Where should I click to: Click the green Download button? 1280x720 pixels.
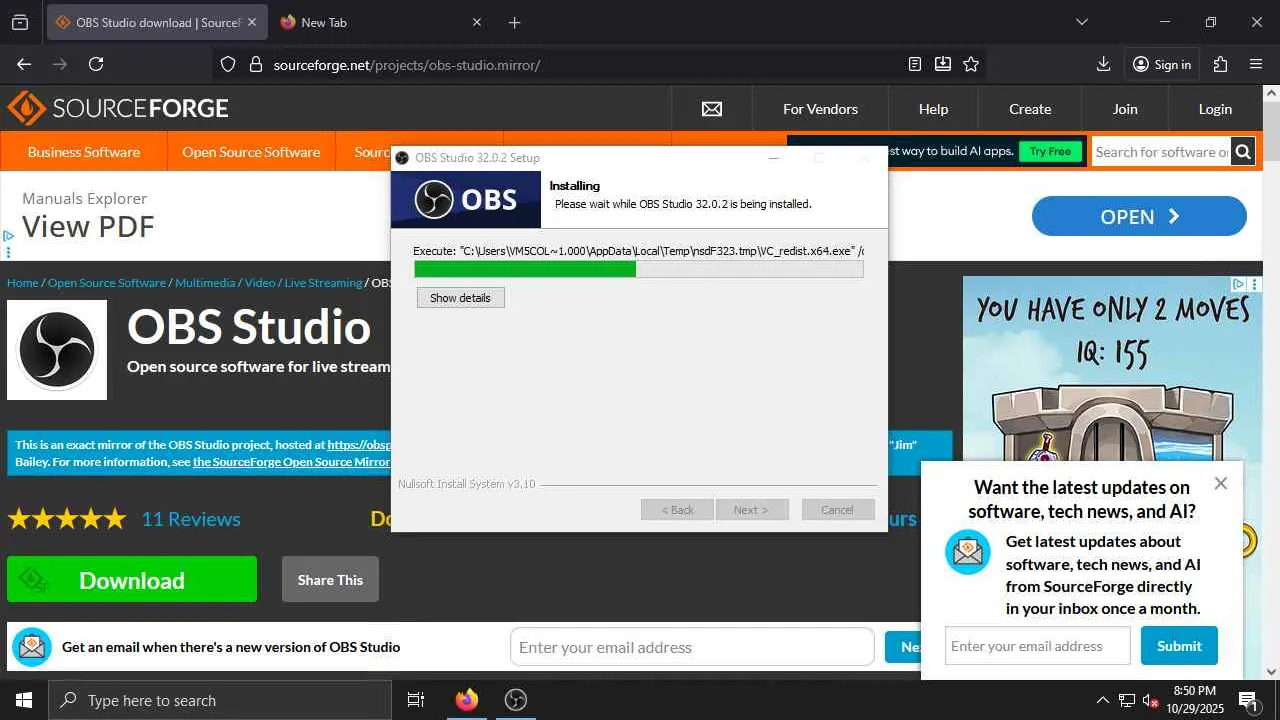(x=132, y=580)
